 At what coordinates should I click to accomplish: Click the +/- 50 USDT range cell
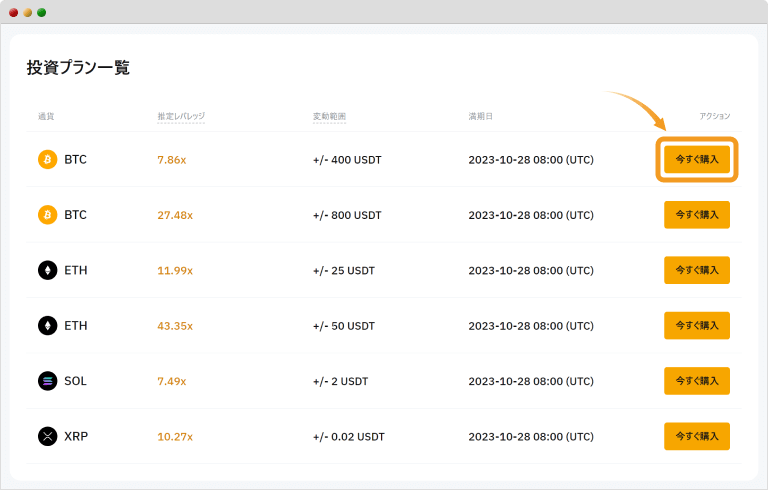pyautogui.click(x=343, y=326)
